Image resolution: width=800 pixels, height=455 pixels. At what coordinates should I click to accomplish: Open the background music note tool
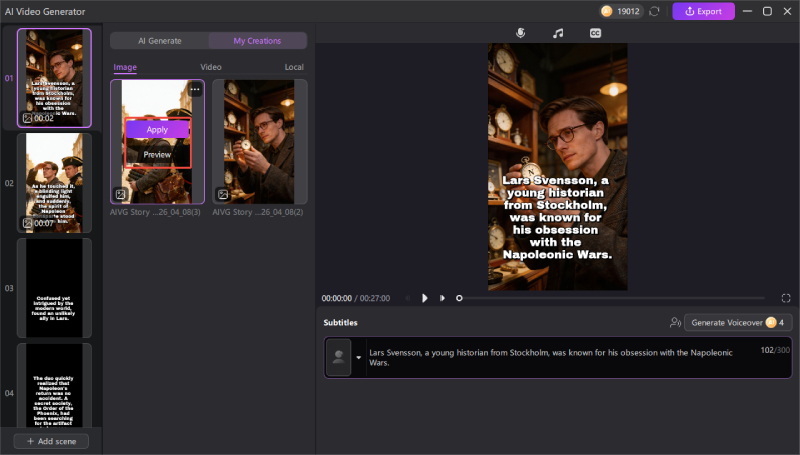pos(558,33)
